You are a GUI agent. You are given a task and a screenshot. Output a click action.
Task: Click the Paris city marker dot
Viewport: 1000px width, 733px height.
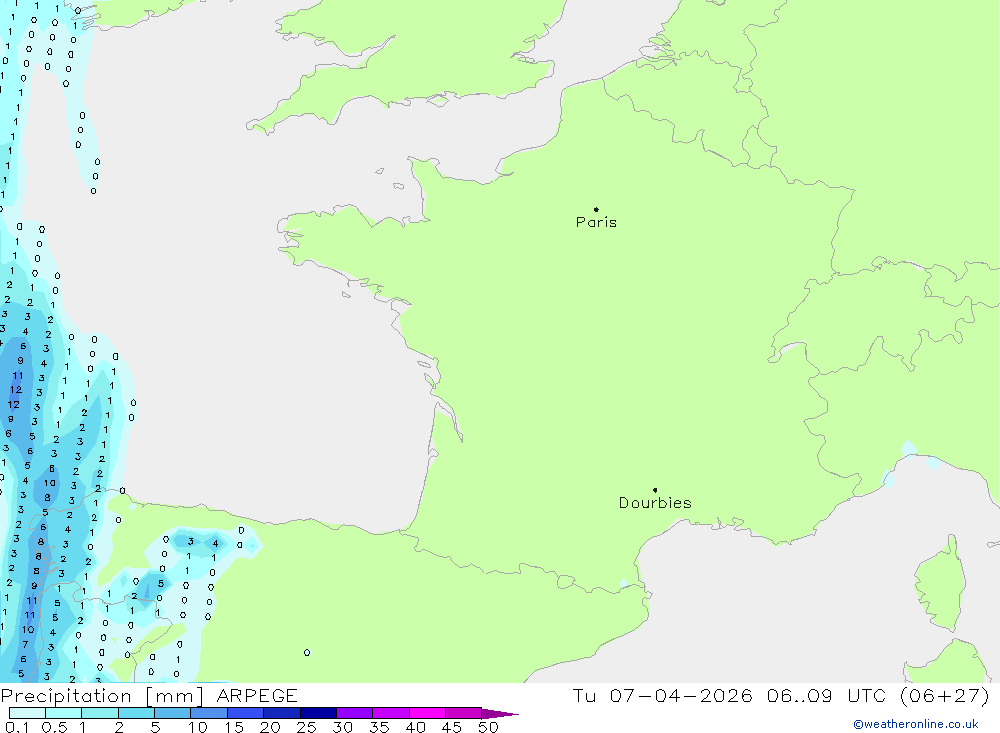pos(596,209)
